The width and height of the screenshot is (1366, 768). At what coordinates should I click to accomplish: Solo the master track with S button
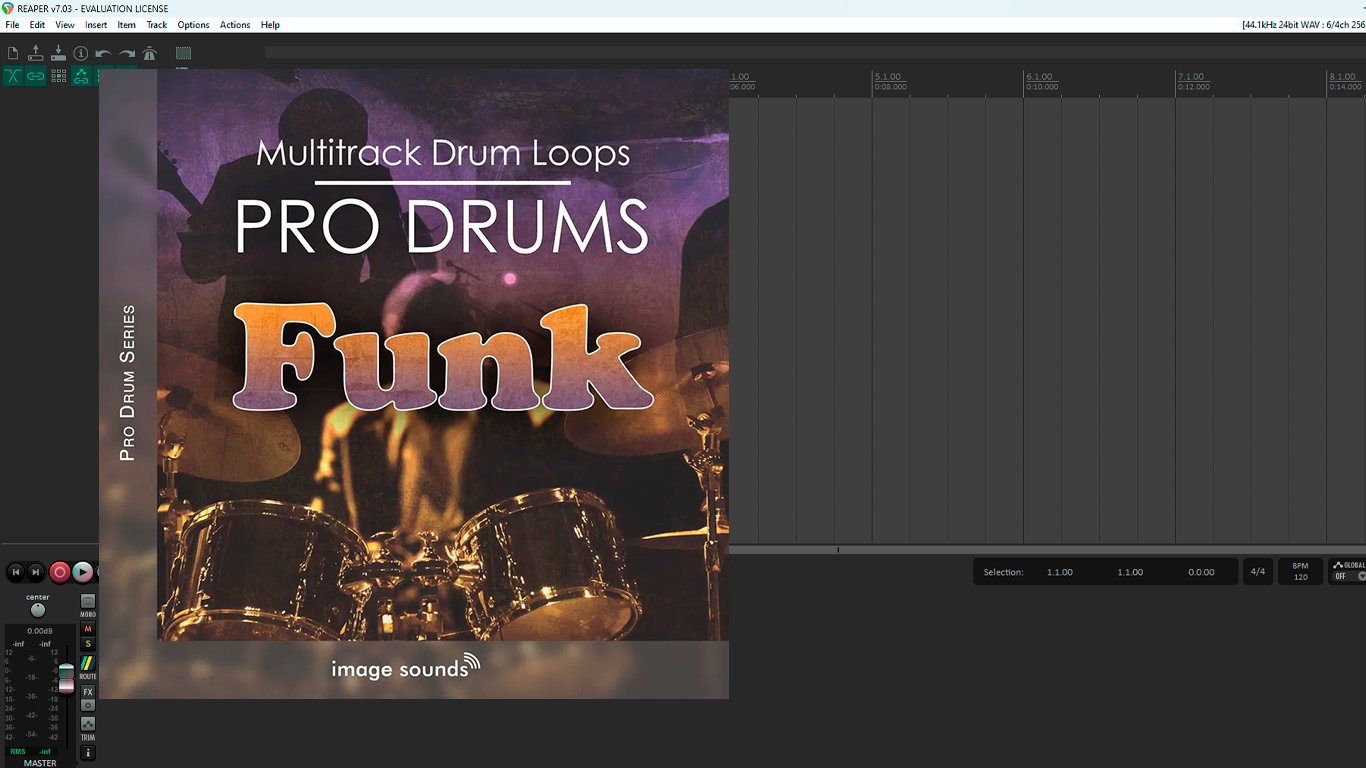point(88,643)
